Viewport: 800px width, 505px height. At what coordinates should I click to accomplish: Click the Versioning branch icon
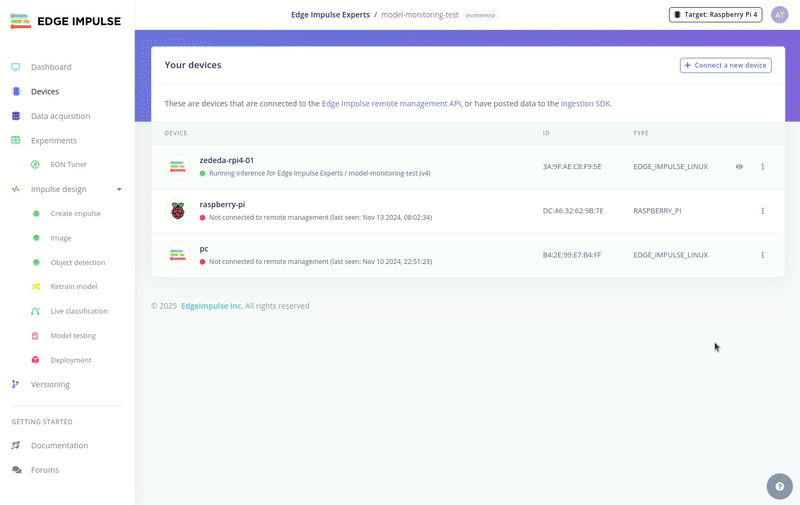point(15,385)
